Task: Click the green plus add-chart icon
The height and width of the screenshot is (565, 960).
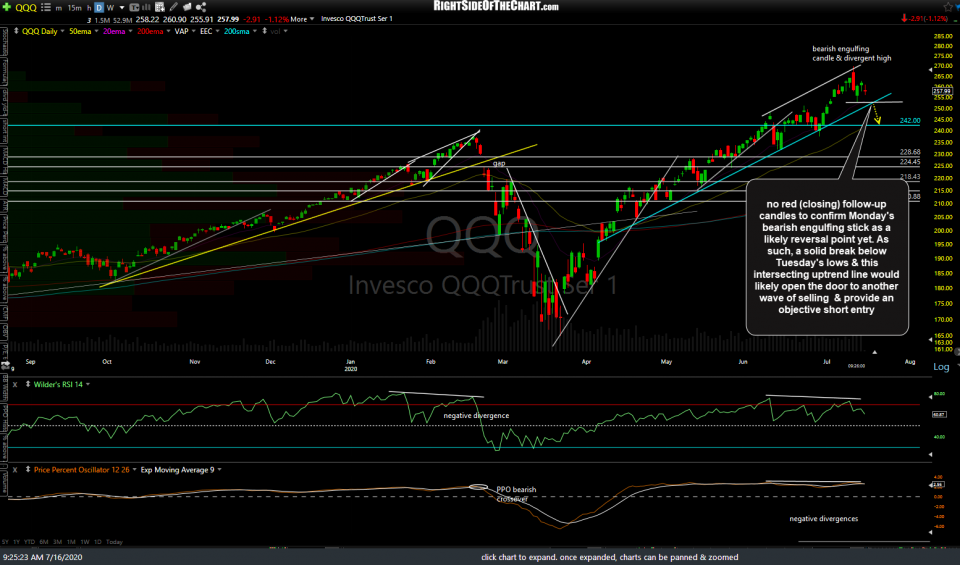Action: click(7, 7)
